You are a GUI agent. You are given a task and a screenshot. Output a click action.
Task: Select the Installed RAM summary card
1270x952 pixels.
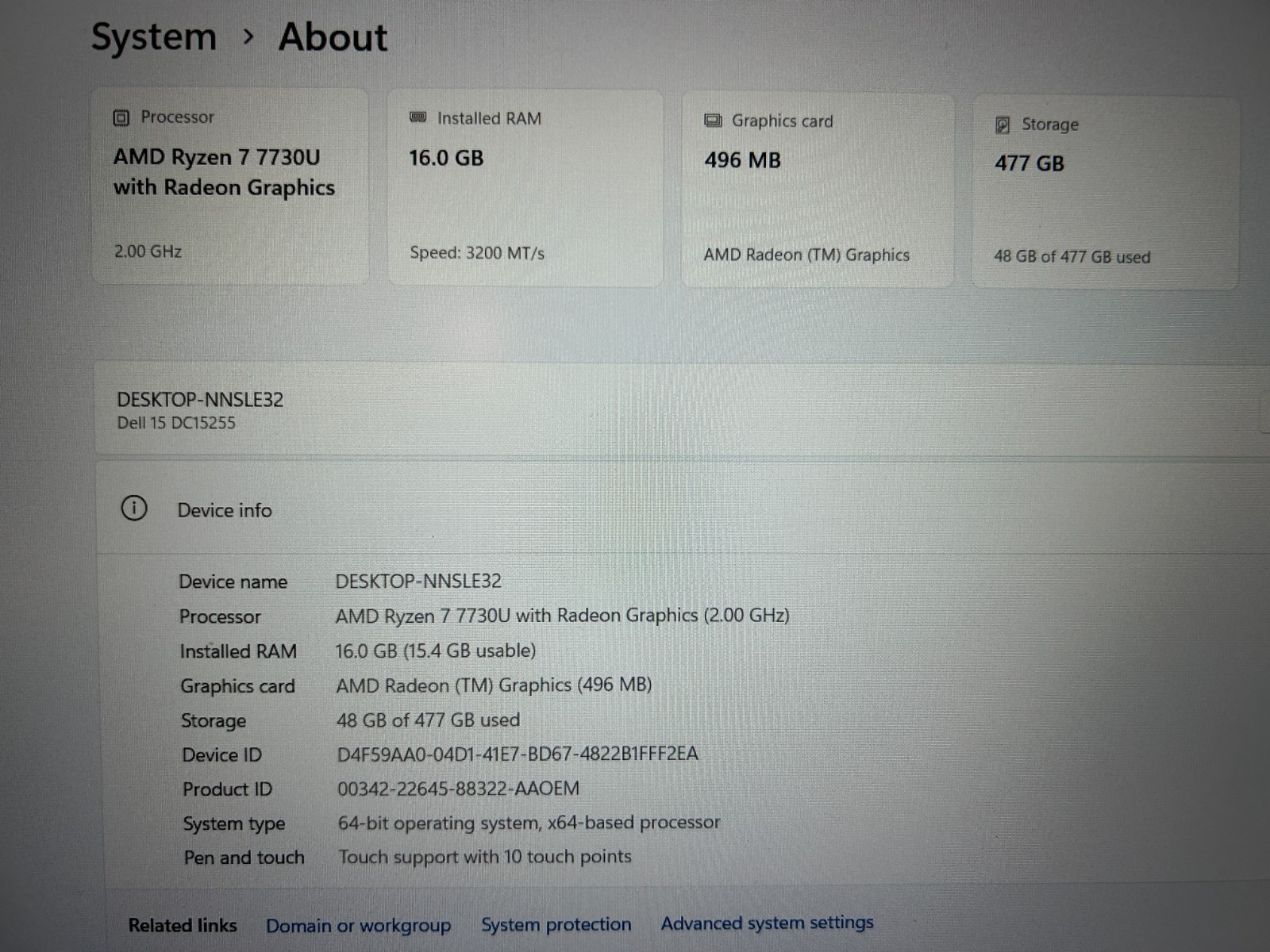pyautogui.click(x=525, y=188)
